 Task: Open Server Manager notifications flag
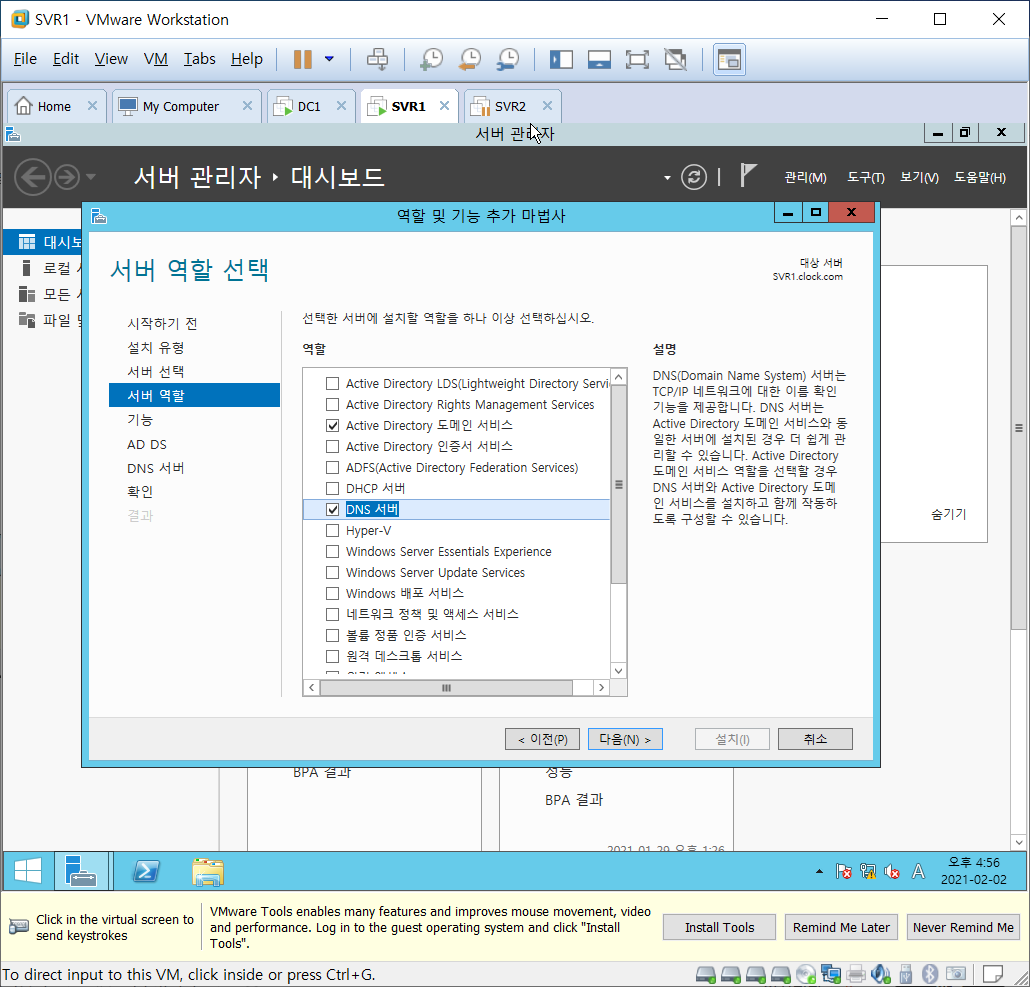point(748,176)
